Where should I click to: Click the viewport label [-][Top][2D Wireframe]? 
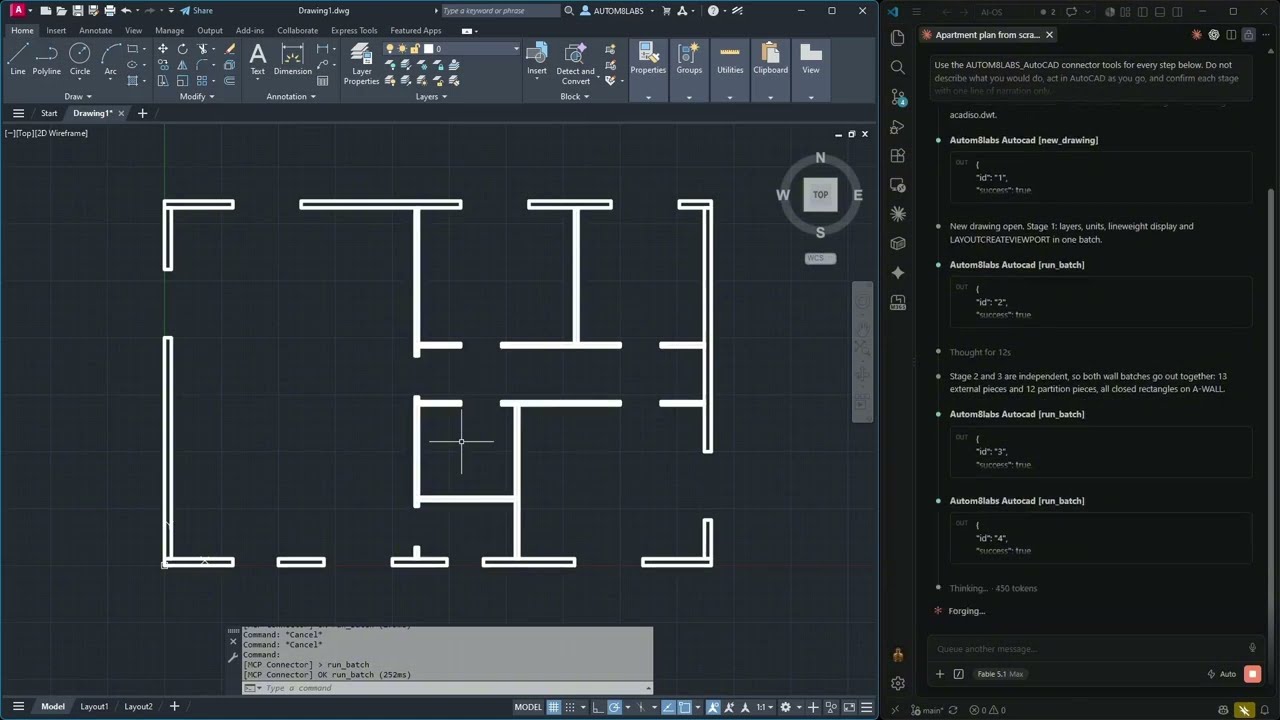[x=46, y=133]
